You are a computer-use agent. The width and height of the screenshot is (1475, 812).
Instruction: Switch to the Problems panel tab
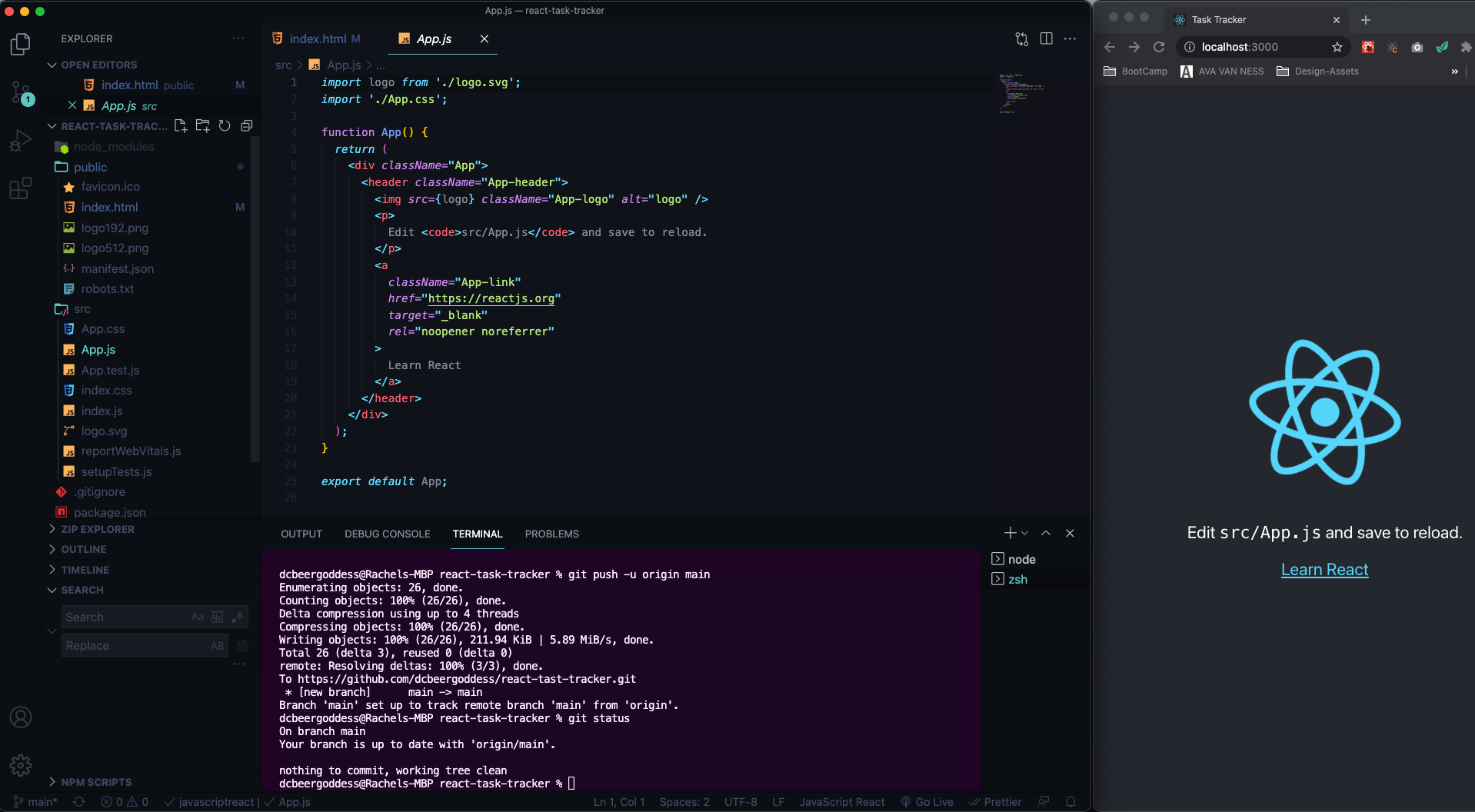[x=552, y=534]
